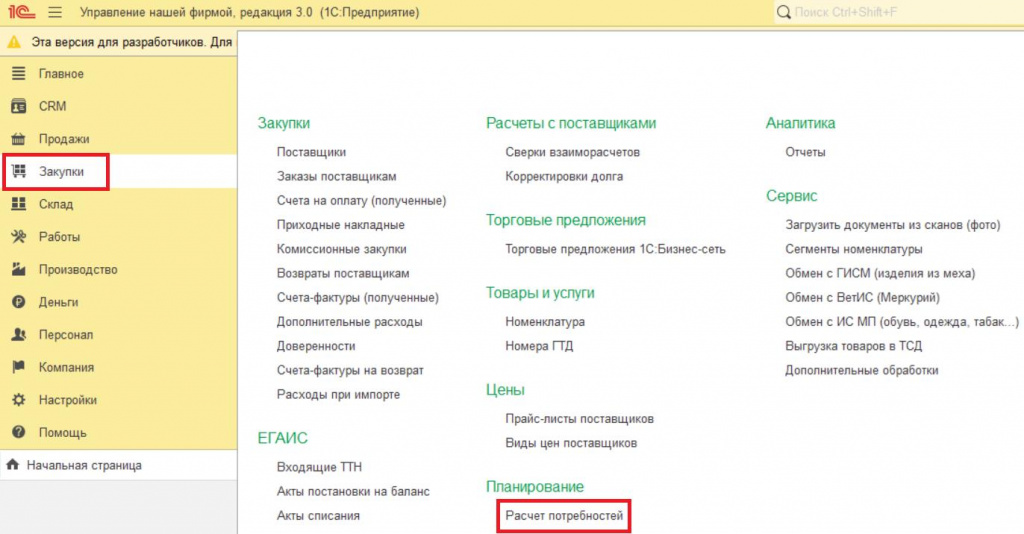
Task: Click the 1C logo icon
Action: [x=20, y=12]
